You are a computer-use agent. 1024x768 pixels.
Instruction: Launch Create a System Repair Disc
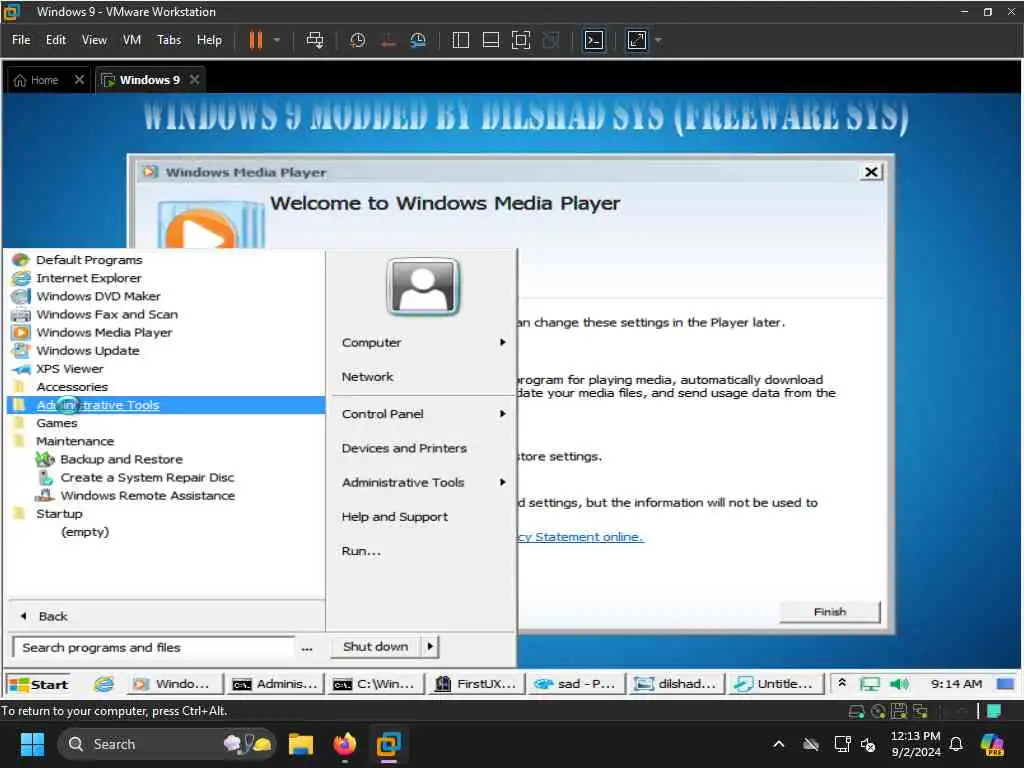coord(147,478)
